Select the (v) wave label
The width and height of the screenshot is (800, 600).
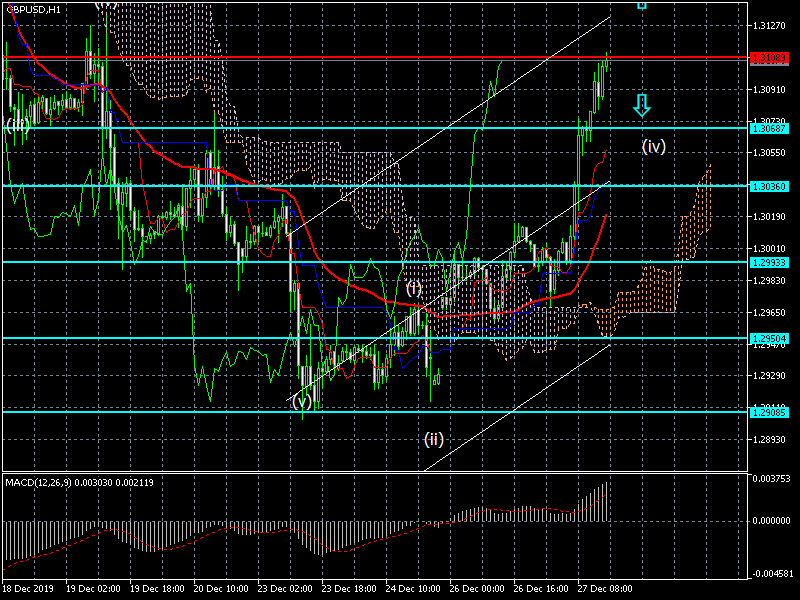click(302, 402)
